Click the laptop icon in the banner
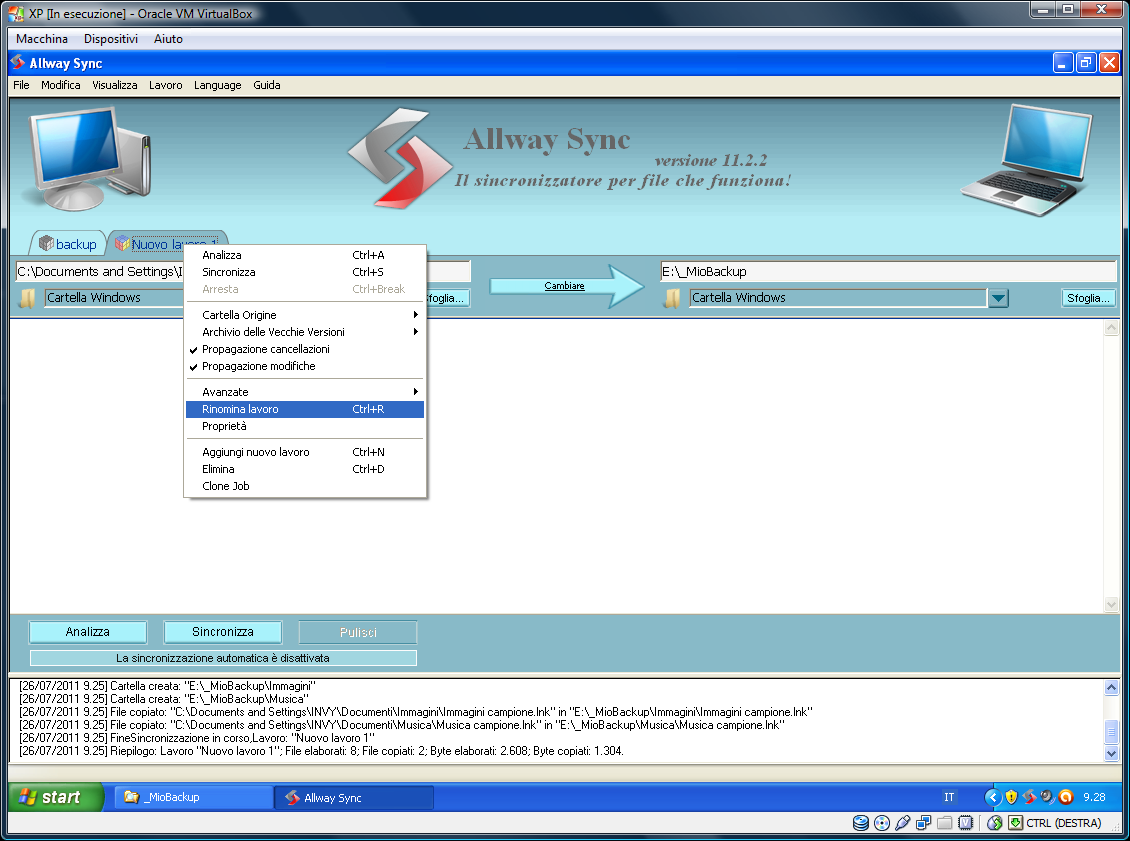This screenshot has width=1130, height=841. tap(1027, 160)
